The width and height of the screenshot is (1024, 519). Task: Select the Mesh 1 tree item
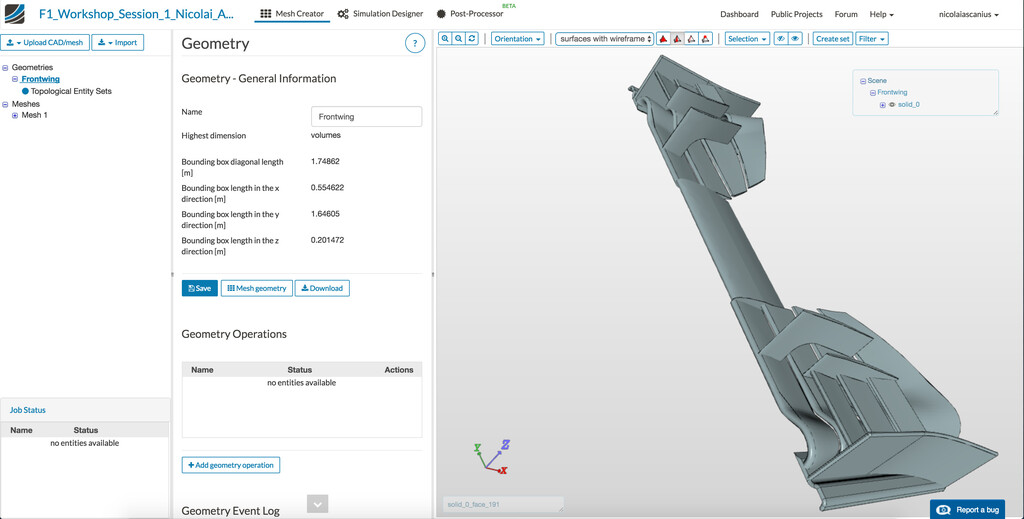35,116
